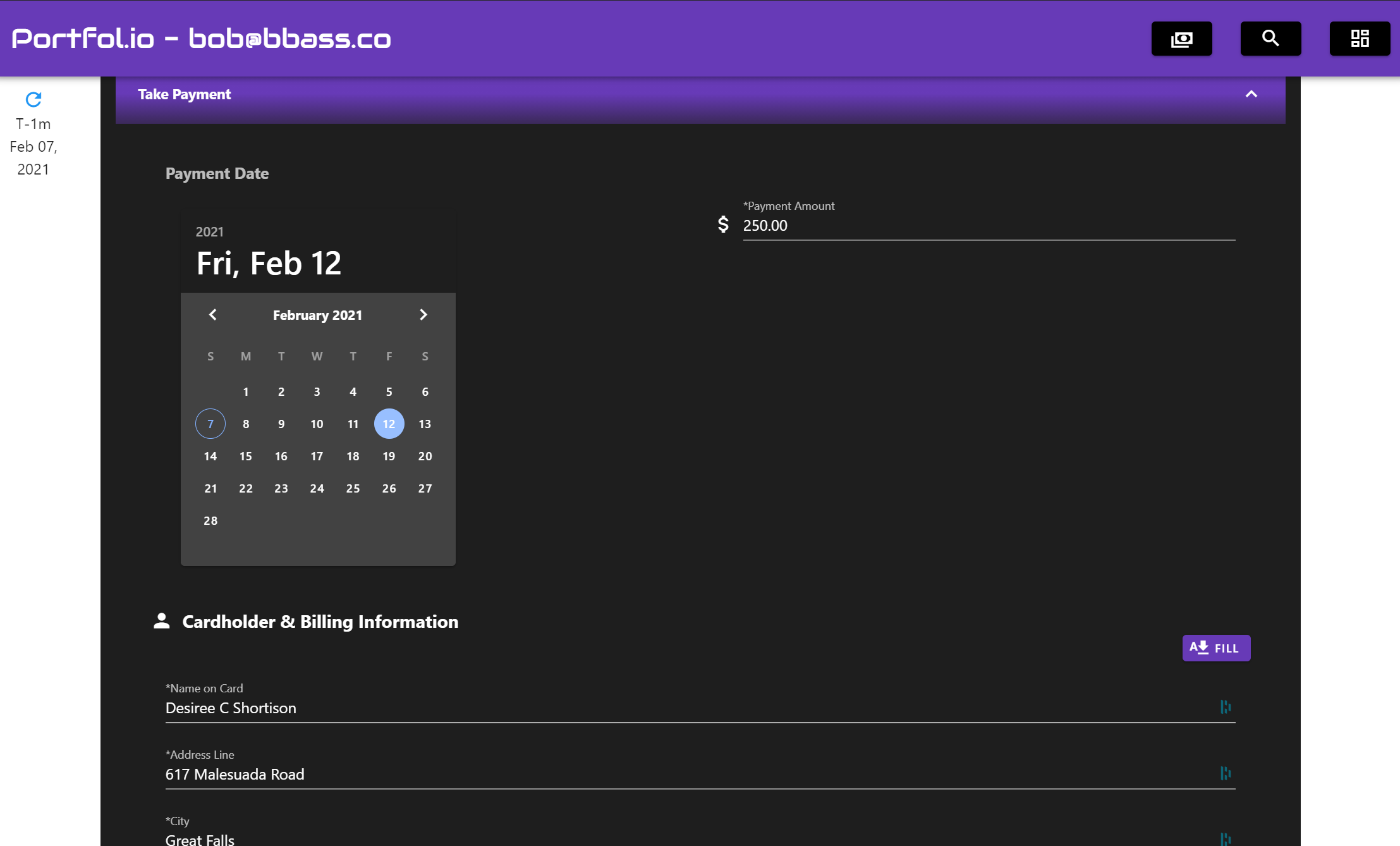
Task: Click the Fri, Feb 12 date heading
Action: coord(269,263)
